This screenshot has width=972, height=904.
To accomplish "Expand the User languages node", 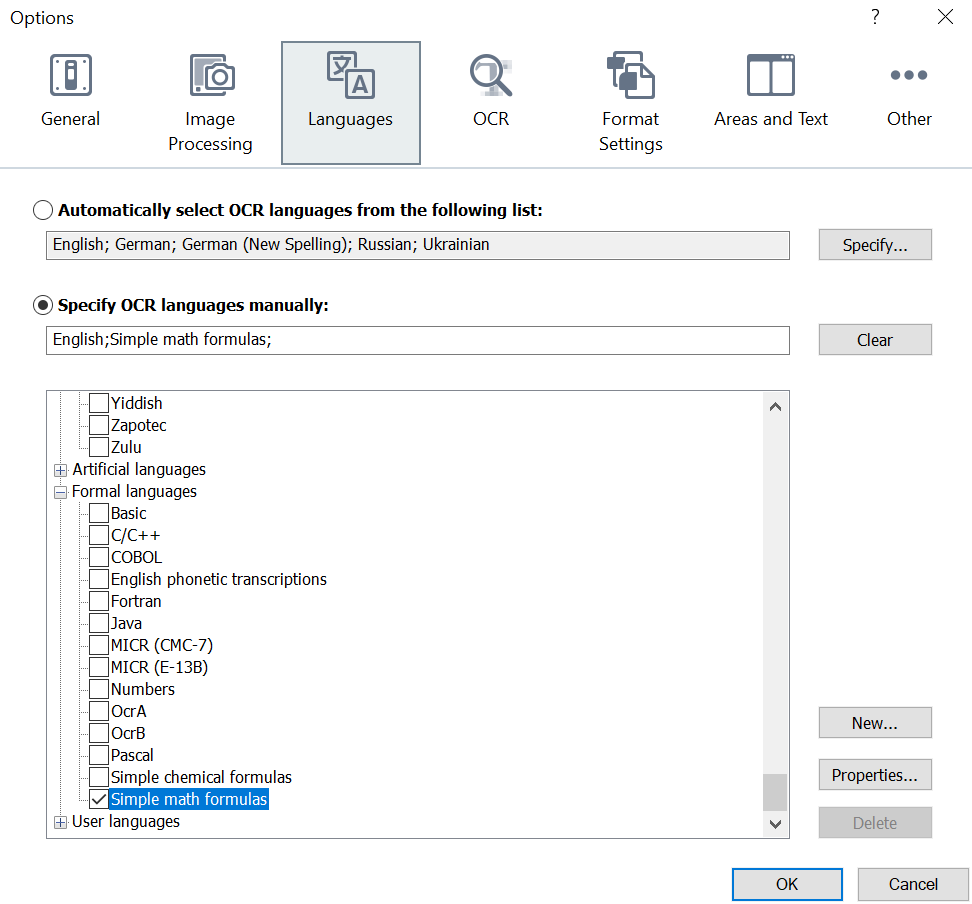I will click(x=60, y=823).
